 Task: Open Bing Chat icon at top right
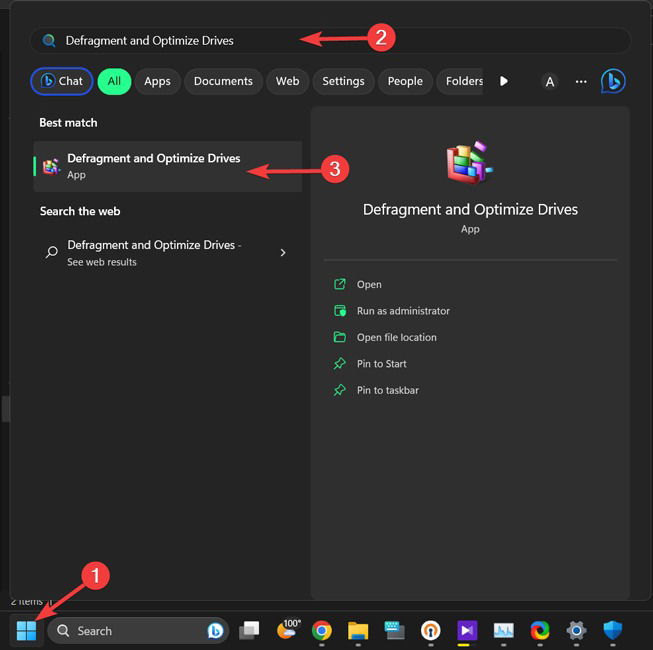(613, 81)
